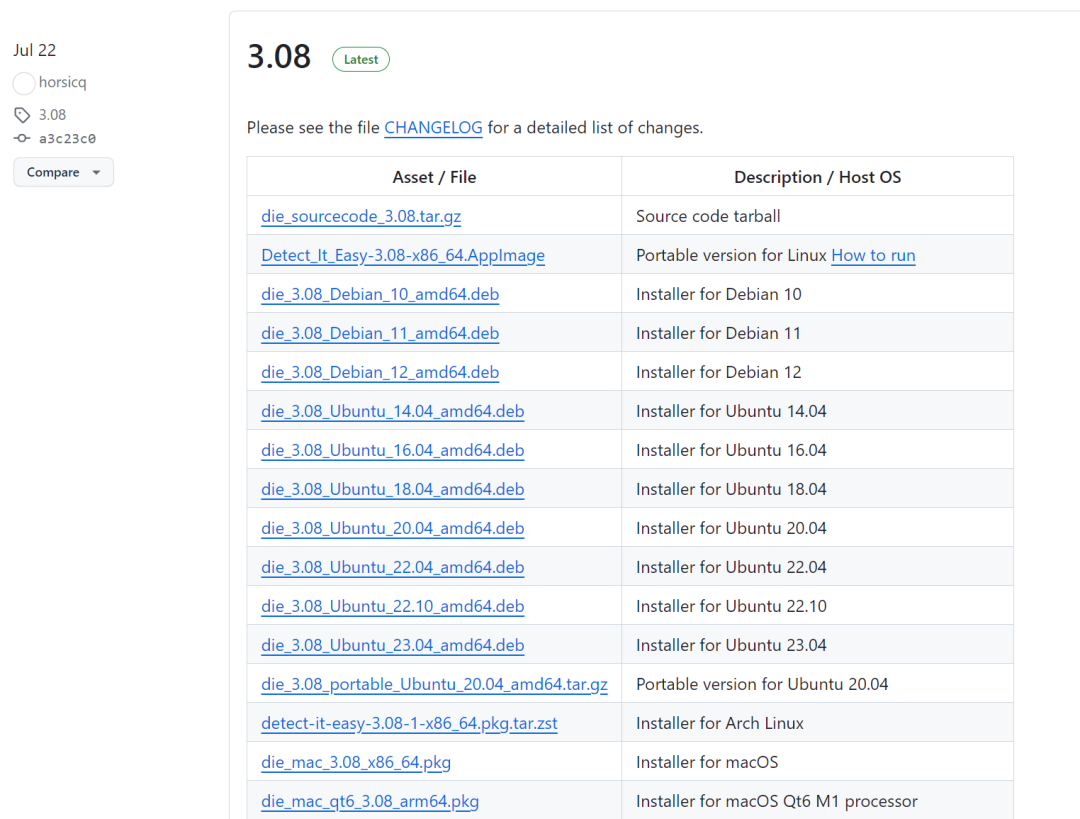Click Installer for Ubuntu 14.04 text
1080x819 pixels.
[x=731, y=411]
